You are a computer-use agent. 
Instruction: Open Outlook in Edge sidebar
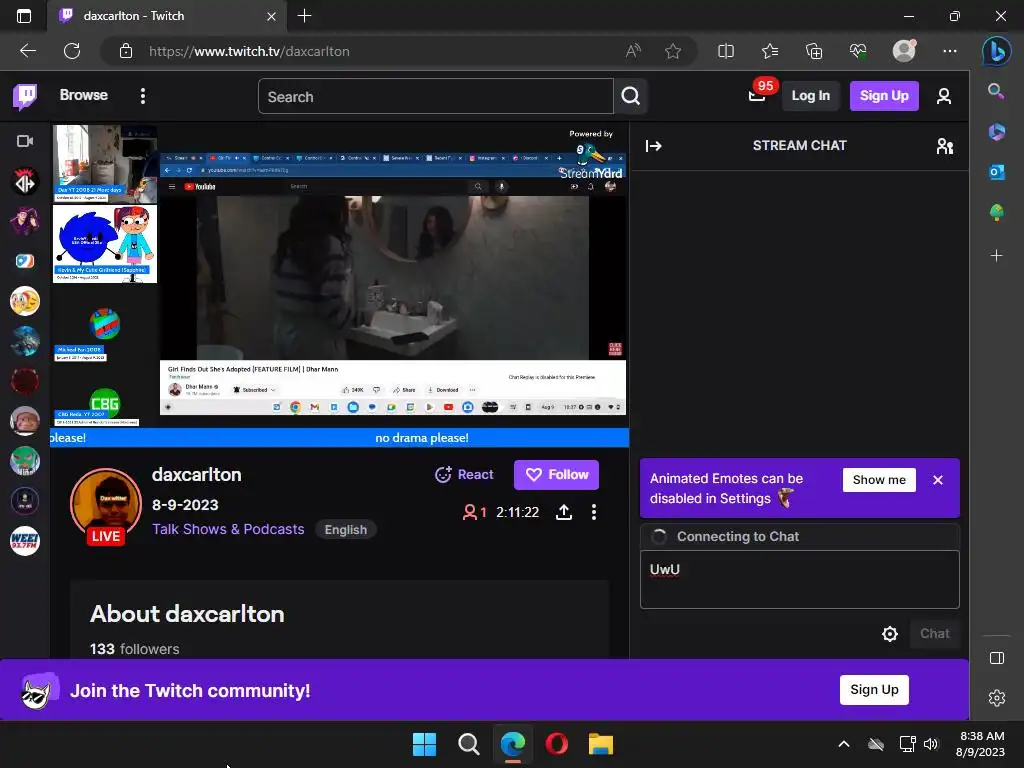click(x=996, y=172)
